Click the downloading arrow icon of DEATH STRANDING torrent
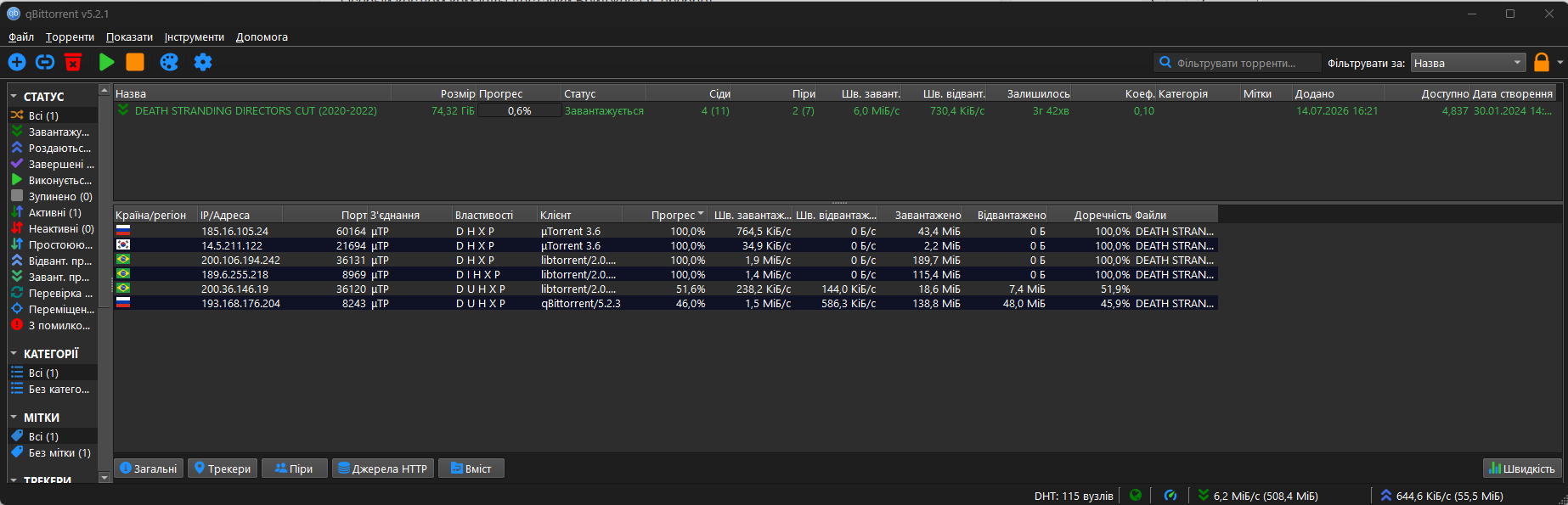The height and width of the screenshot is (505, 1568). tap(123, 110)
